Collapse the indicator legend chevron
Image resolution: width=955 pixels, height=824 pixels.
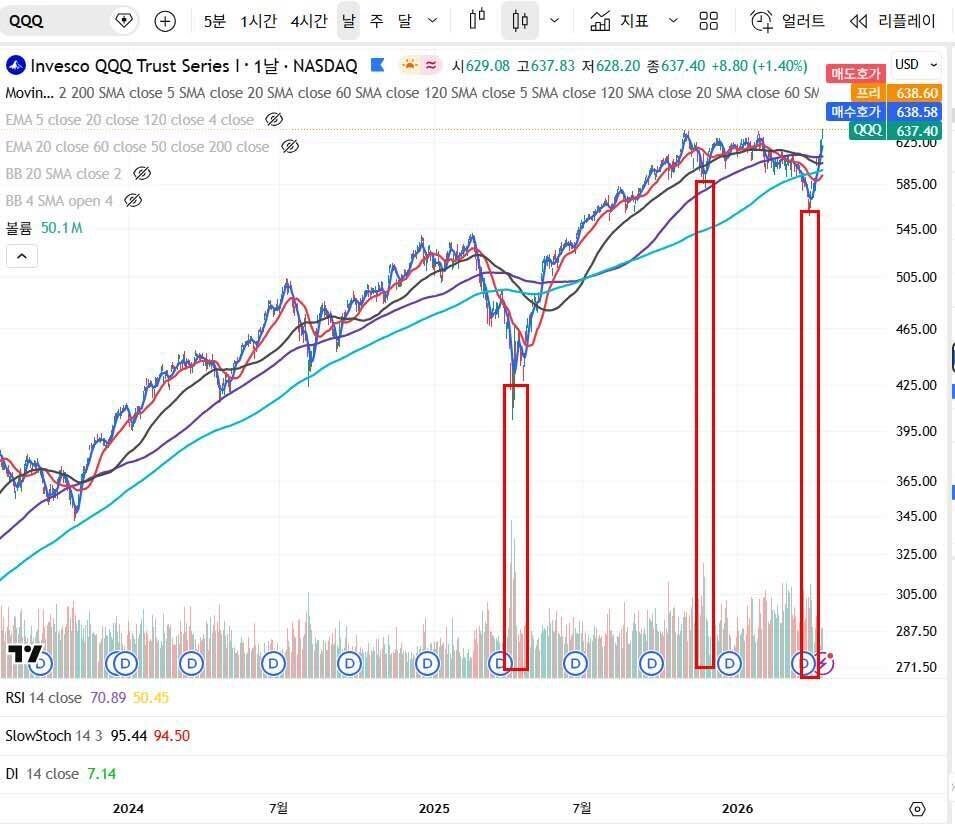click(x=22, y=256)
